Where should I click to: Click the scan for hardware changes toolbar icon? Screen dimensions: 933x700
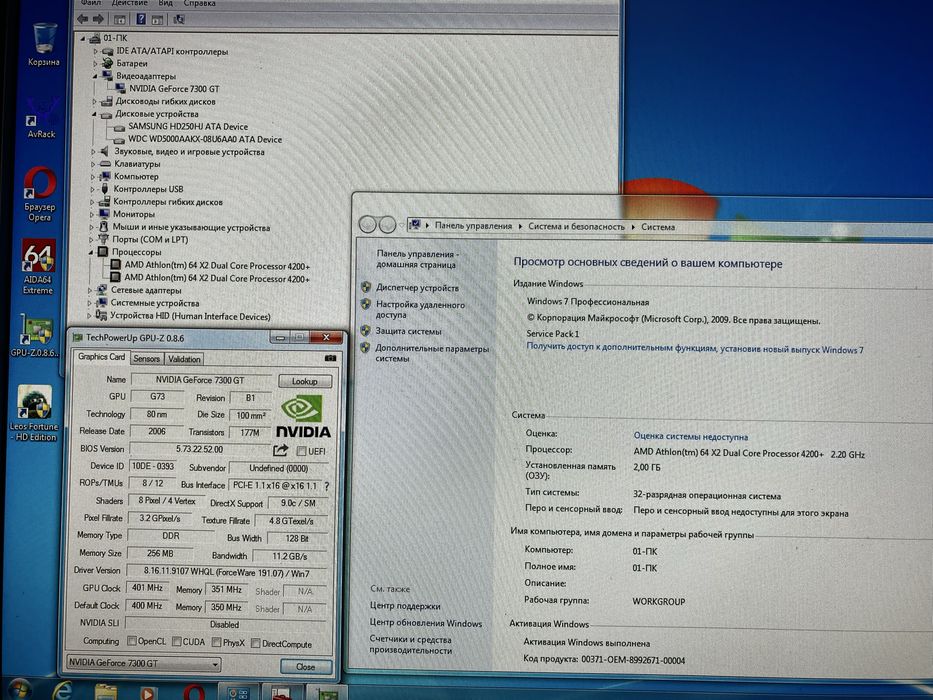pos(179,19)
